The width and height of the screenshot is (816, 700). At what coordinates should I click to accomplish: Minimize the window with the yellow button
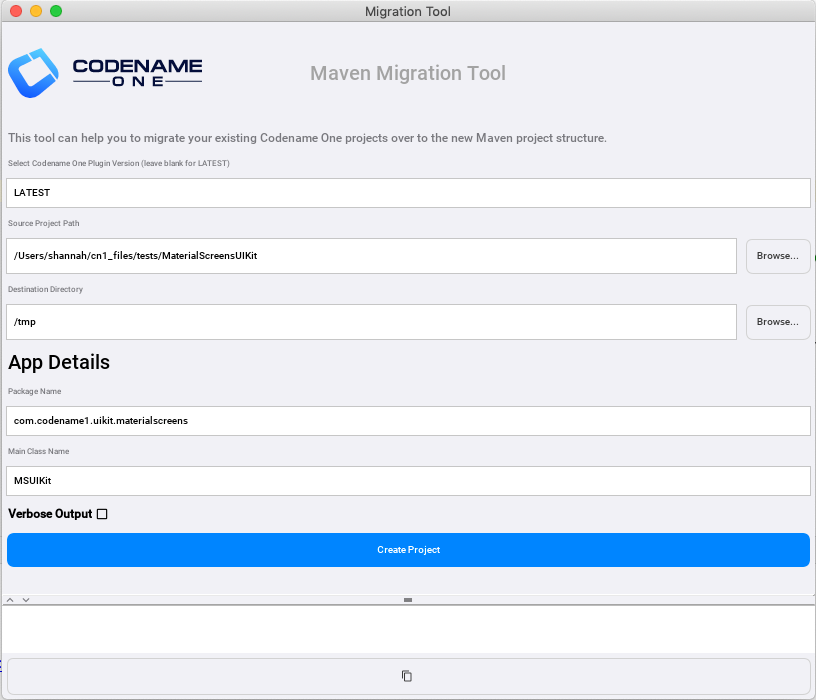click(x=36, y=11)
